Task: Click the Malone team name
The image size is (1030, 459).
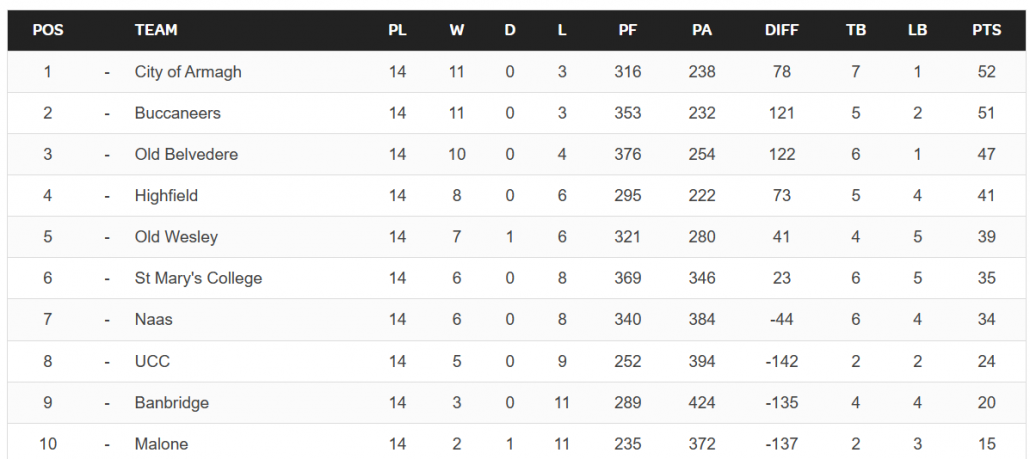Action: click(161, 444)
